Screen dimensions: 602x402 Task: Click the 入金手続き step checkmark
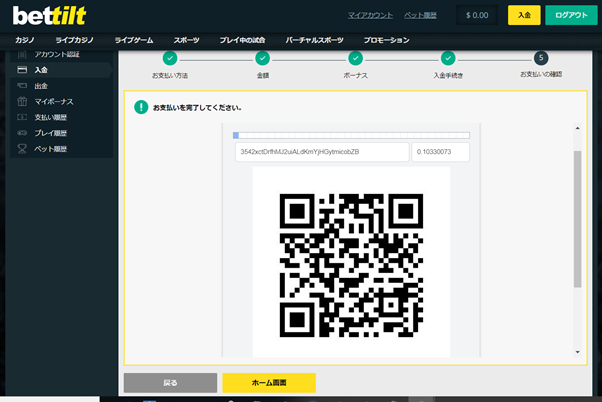coord(448,58)
